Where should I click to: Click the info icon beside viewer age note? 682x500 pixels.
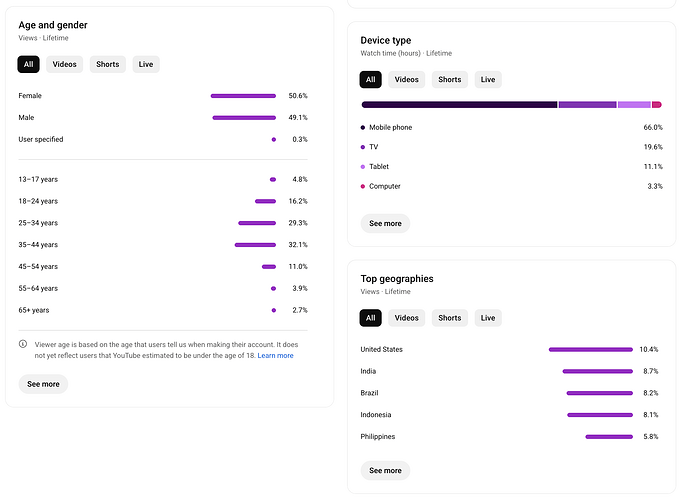[x=23, y=344]
